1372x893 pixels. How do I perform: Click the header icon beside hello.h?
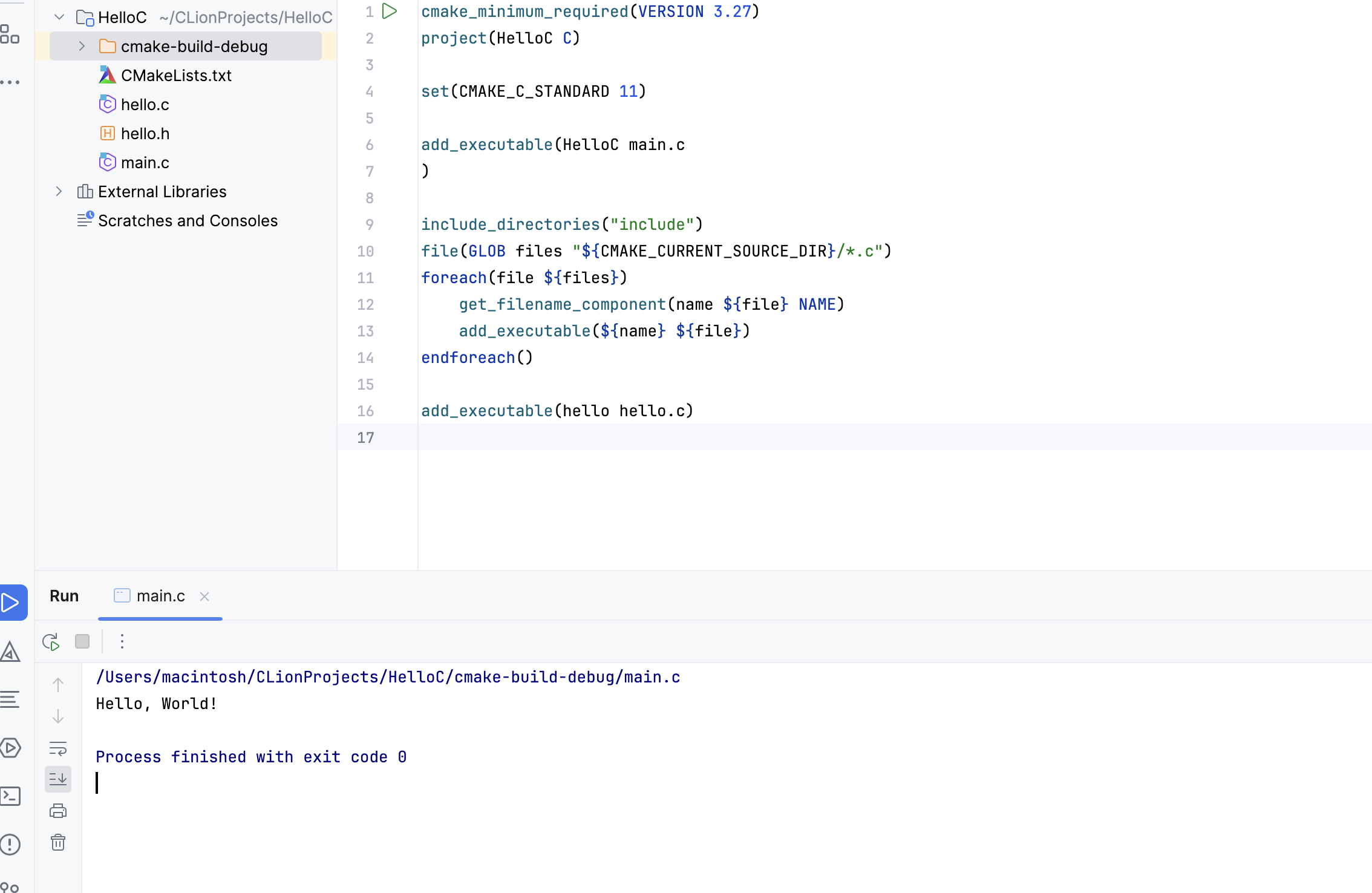click(x=107, y=133)
